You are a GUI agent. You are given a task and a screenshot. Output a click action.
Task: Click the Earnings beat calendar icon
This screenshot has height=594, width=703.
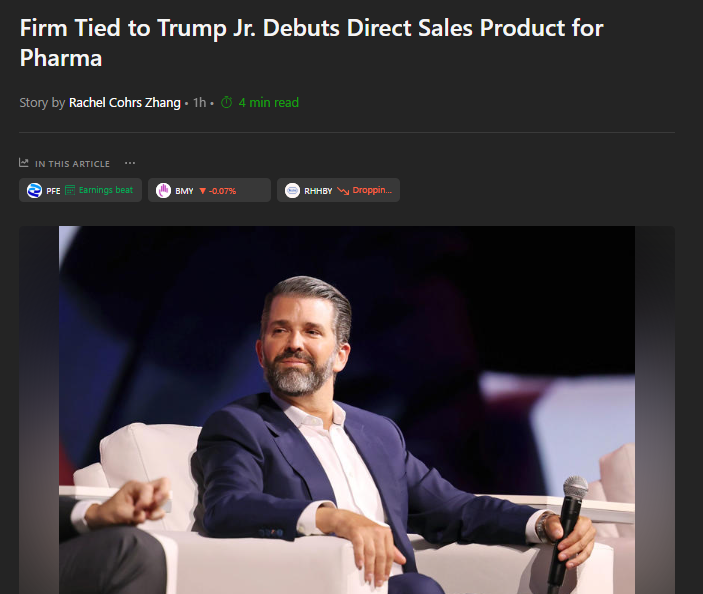pyautogui.click(x=70, y=190)
